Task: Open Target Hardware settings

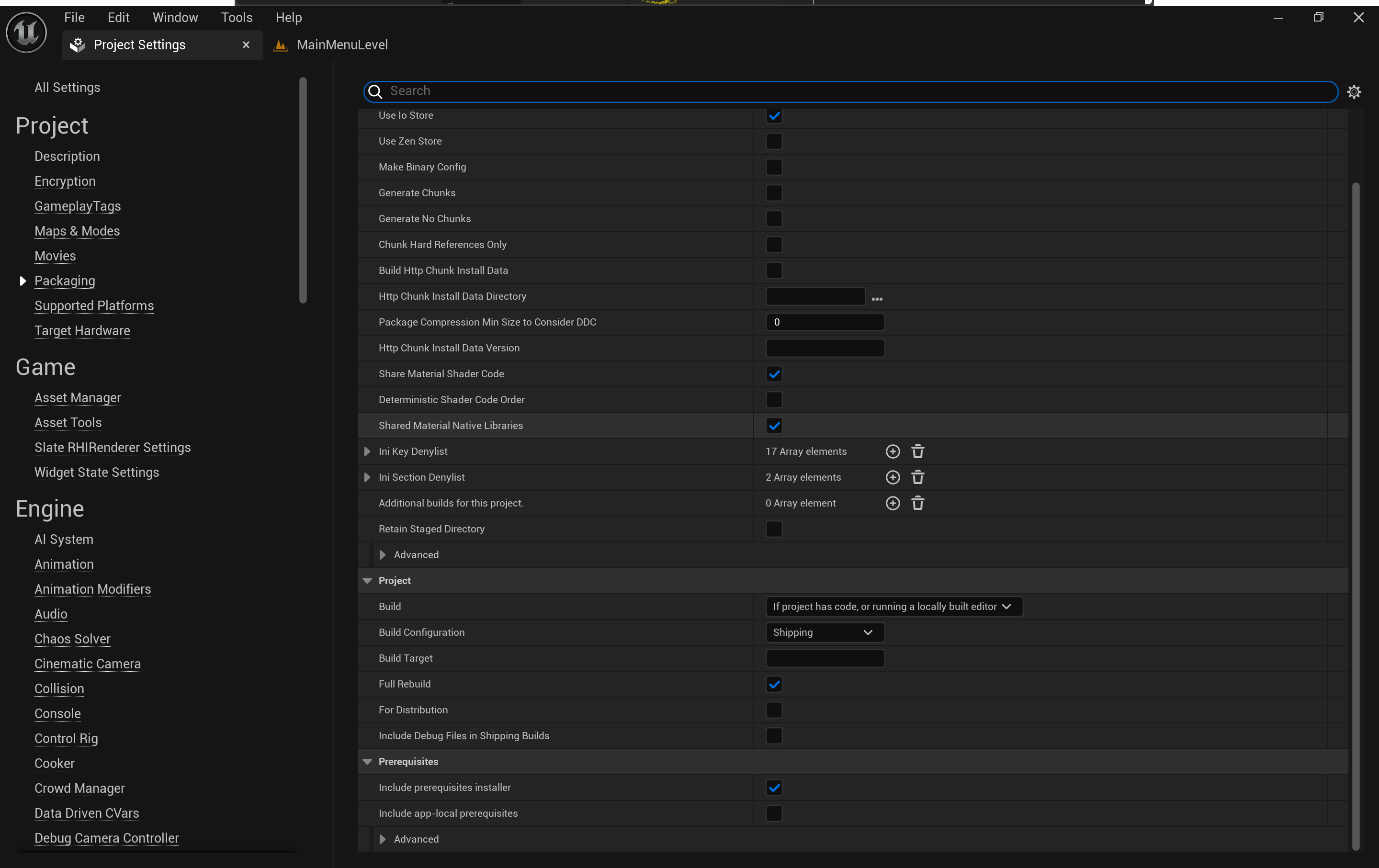Action: point(82,331)
